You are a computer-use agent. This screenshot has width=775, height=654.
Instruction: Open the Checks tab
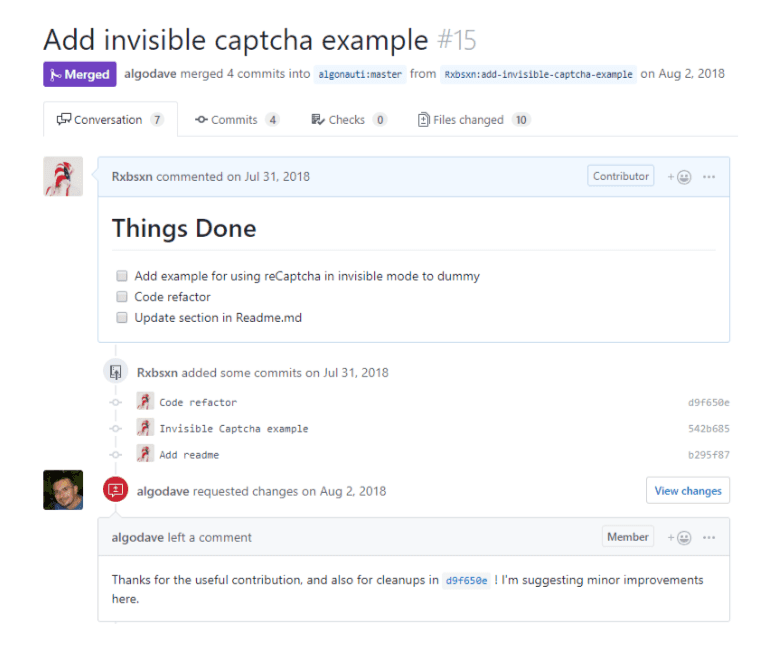348,120
